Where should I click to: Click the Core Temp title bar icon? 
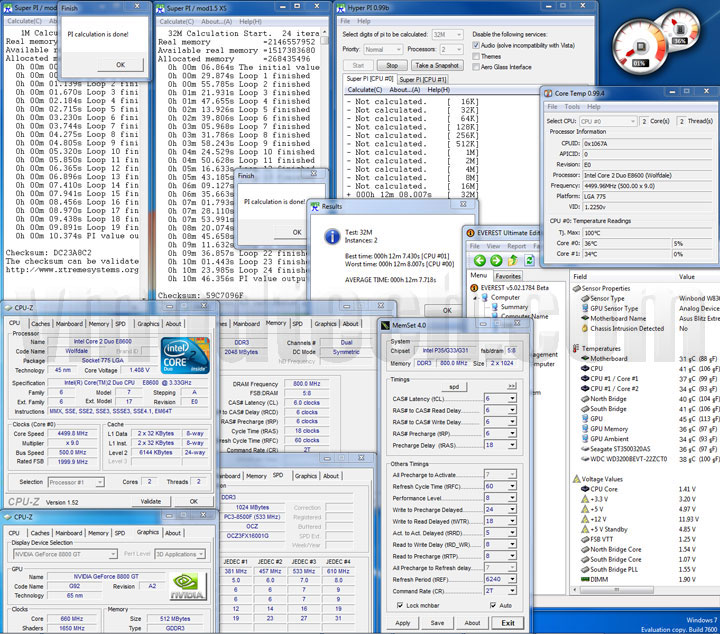[548, 93]
